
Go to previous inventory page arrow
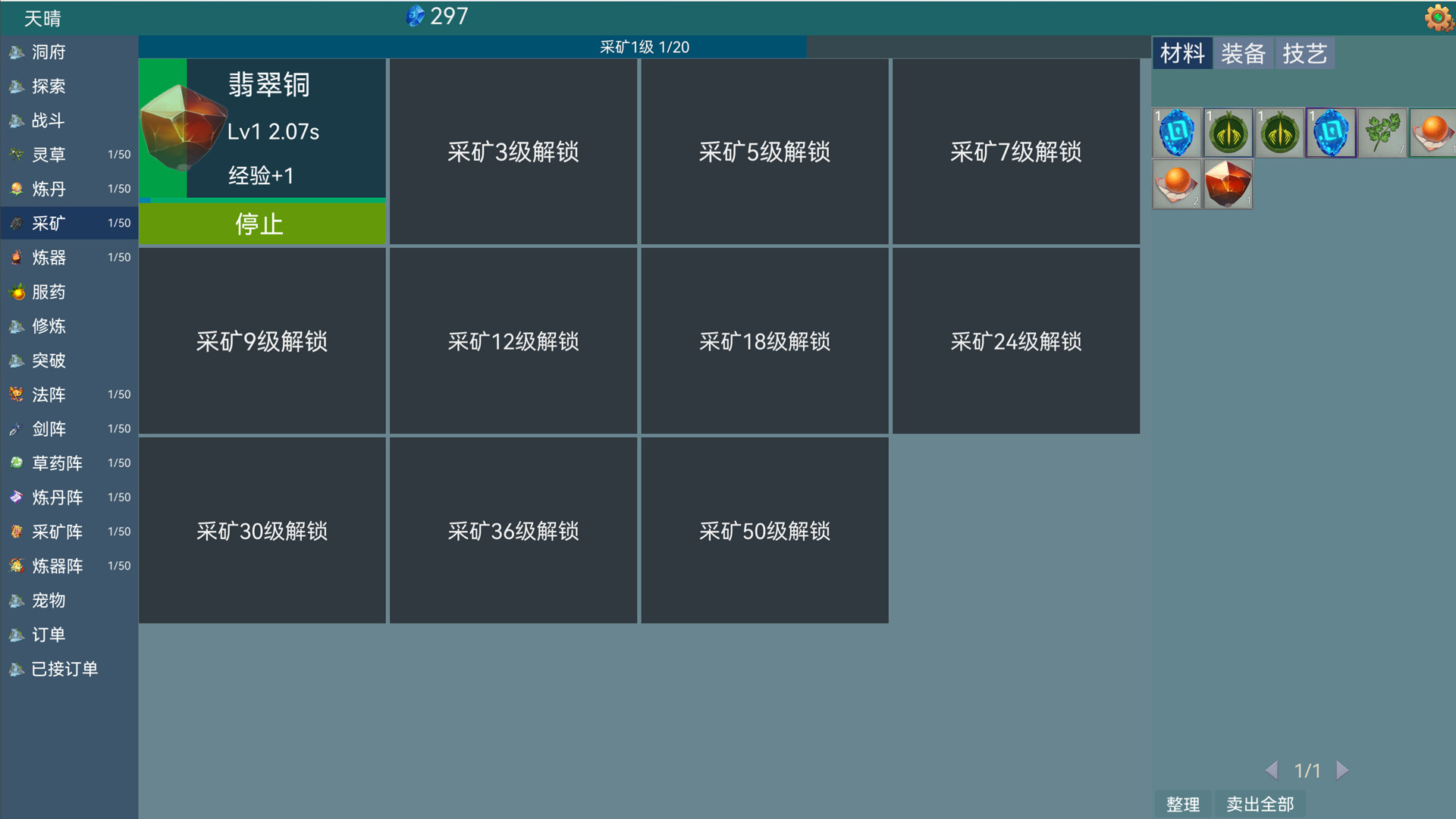coord(1272,770)
